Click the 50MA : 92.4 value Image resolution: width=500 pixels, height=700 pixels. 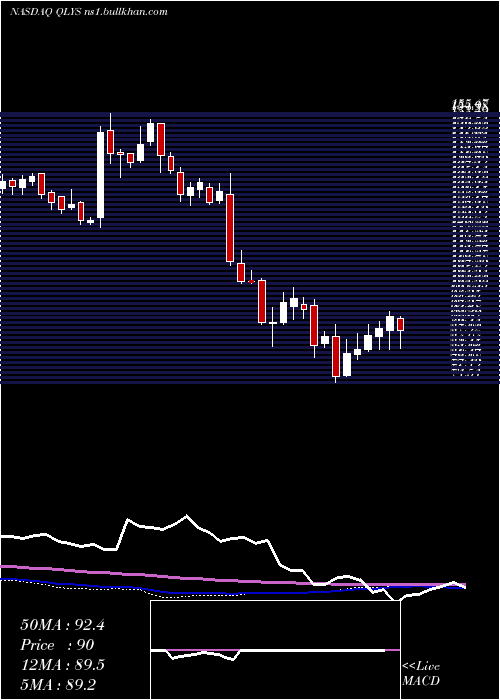62,625
